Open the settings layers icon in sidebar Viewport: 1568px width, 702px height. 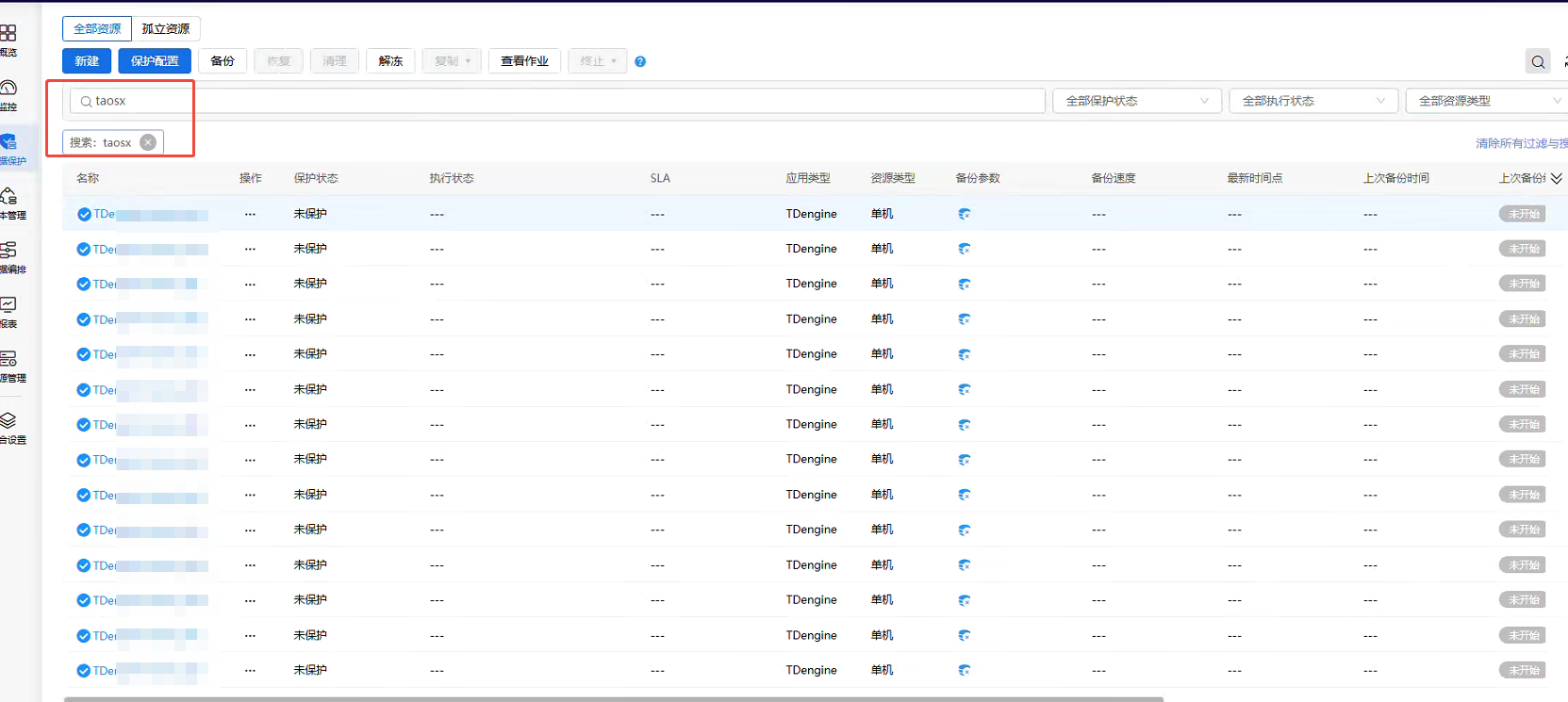click(8, 420)
